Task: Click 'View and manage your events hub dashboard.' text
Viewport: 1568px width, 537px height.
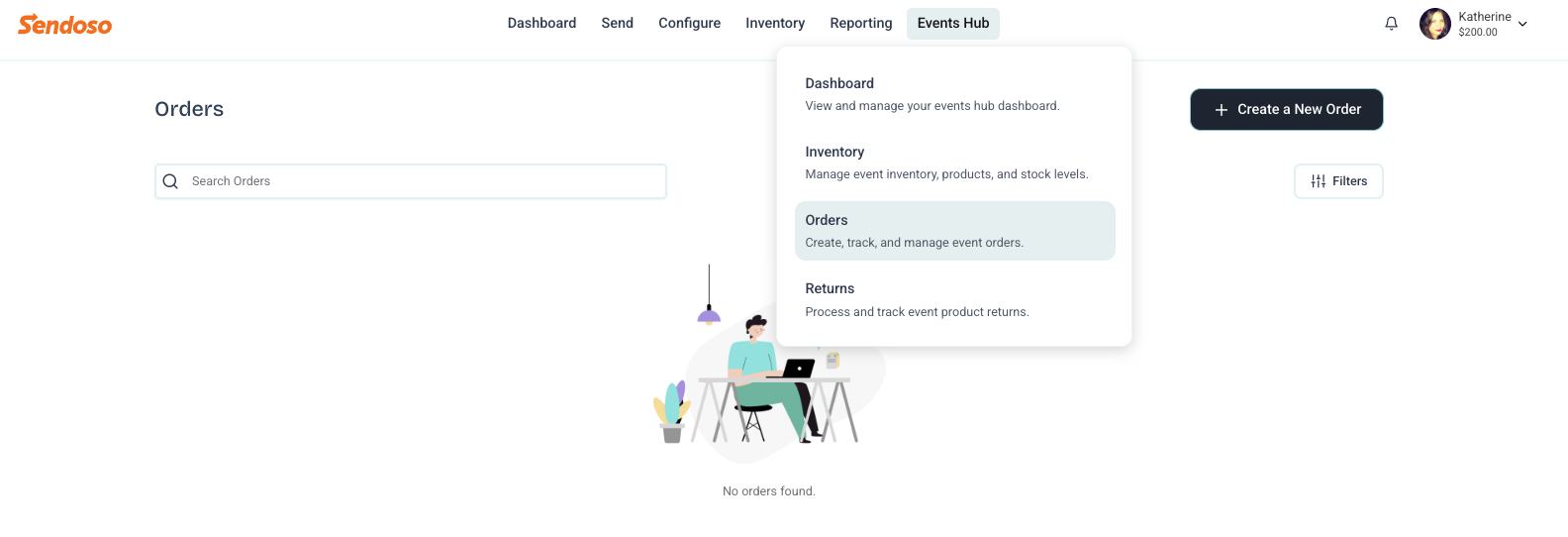Action: click(x=931, y=106)
